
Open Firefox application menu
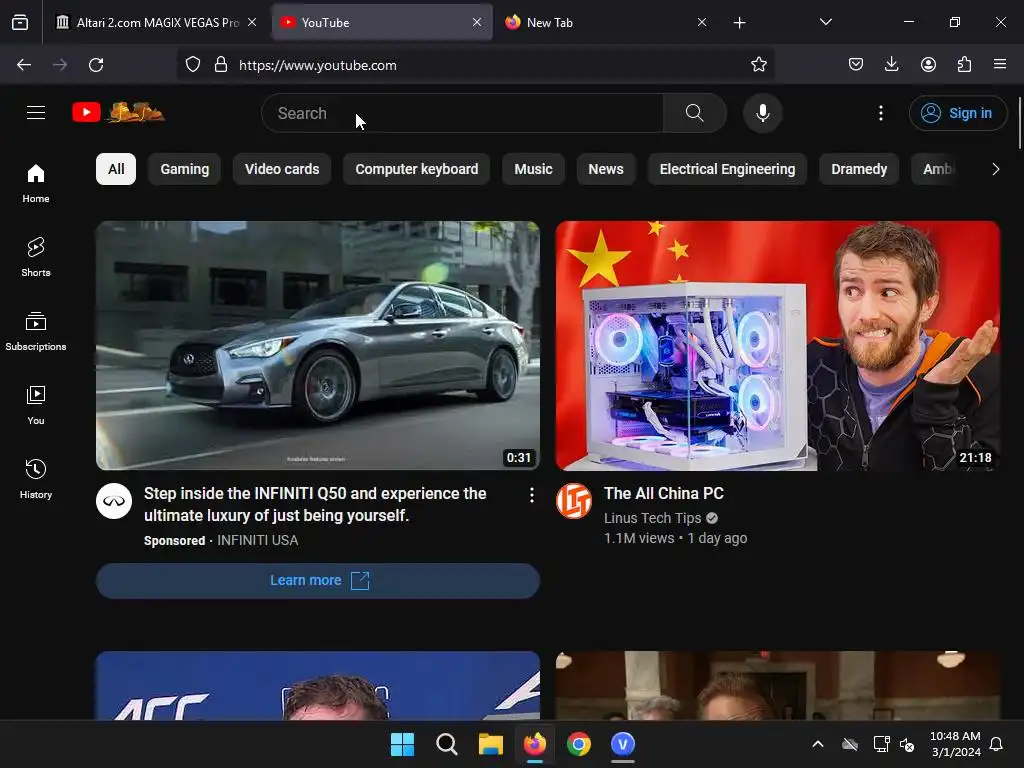[1000, 64]
